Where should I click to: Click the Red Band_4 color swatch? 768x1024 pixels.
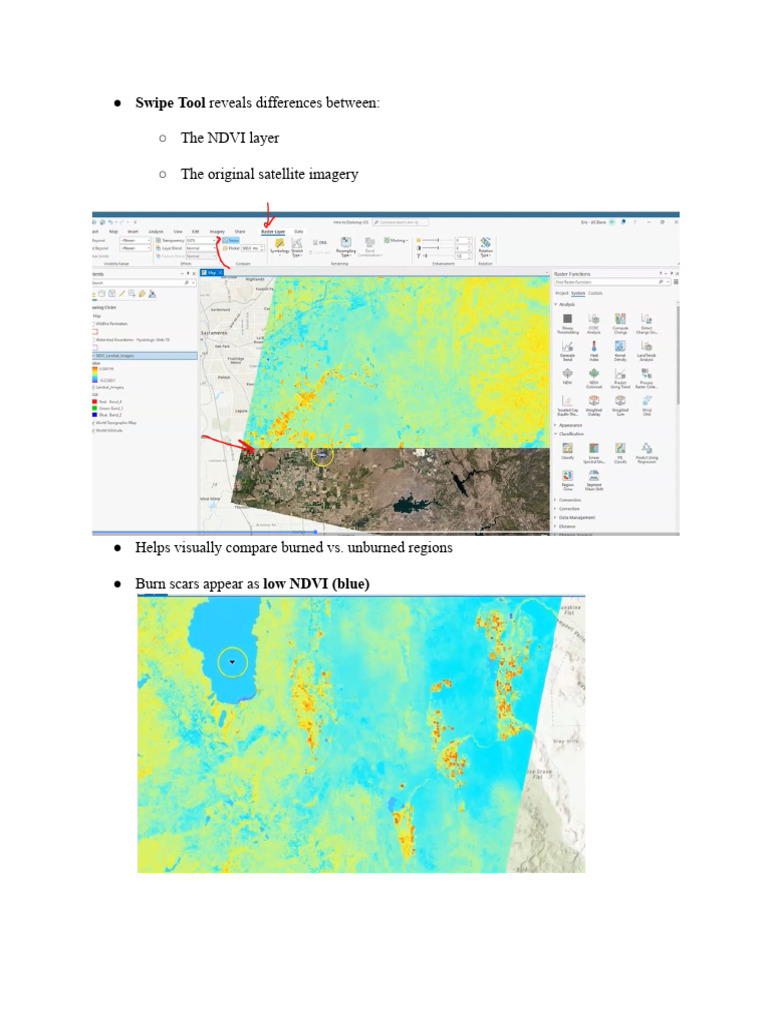95,401
